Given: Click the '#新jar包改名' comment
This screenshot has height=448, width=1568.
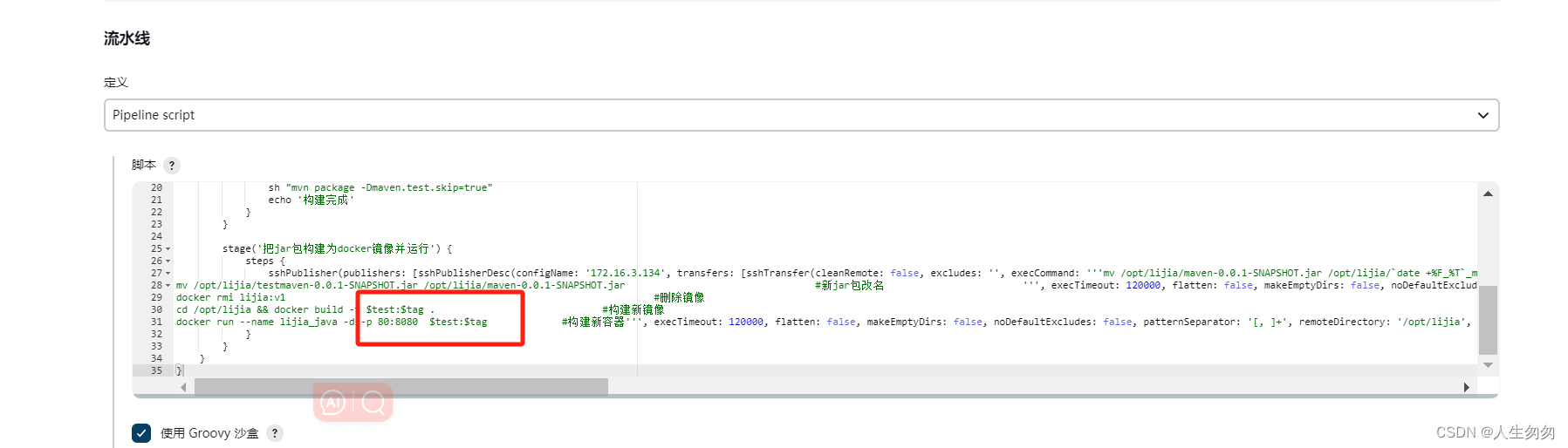Looking at the screenshot, I should 849,286.
